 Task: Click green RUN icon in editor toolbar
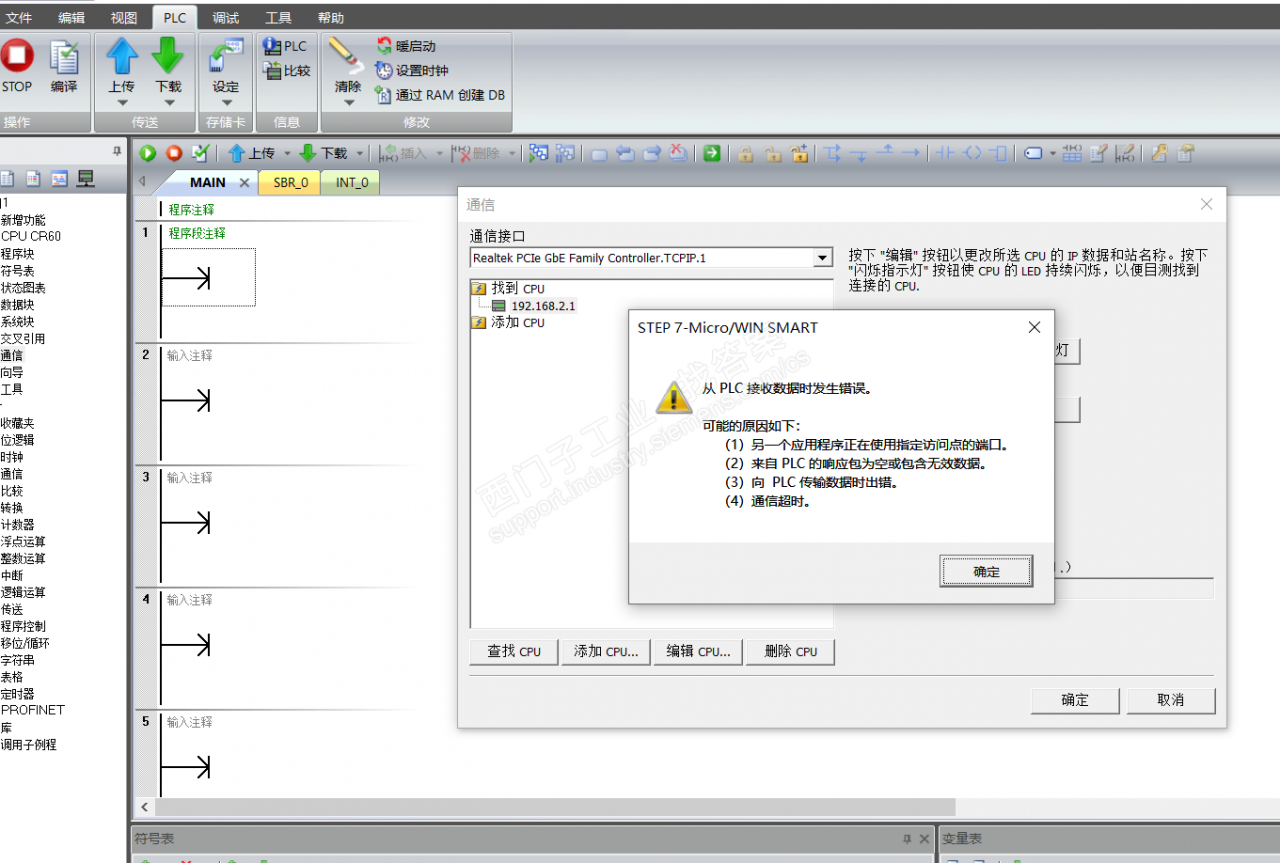[148, 153]
